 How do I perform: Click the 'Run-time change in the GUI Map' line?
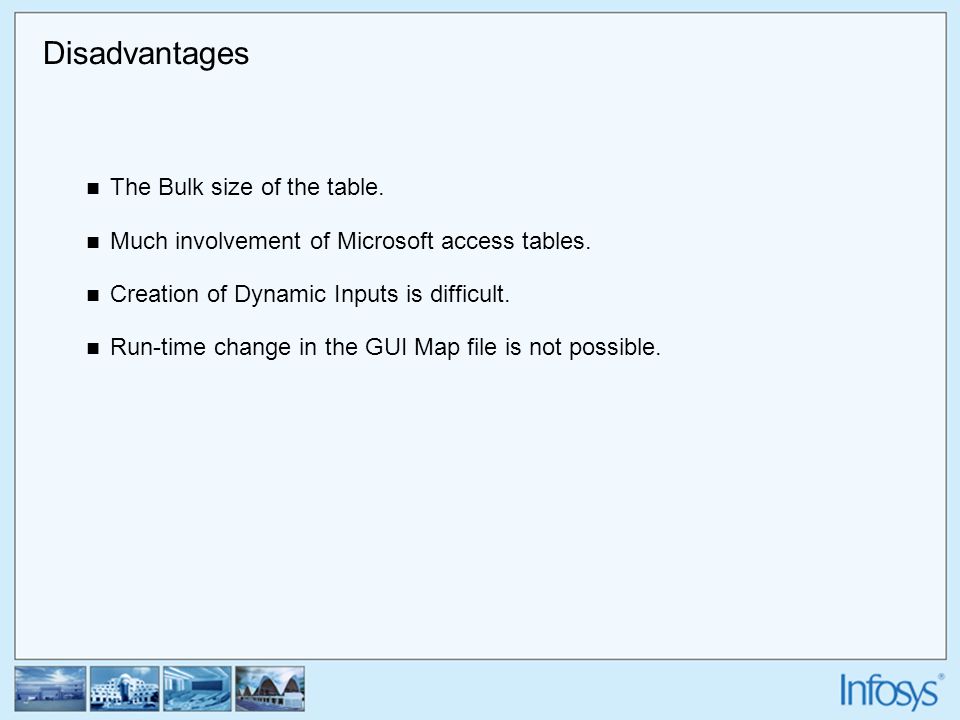click(385, 348)
